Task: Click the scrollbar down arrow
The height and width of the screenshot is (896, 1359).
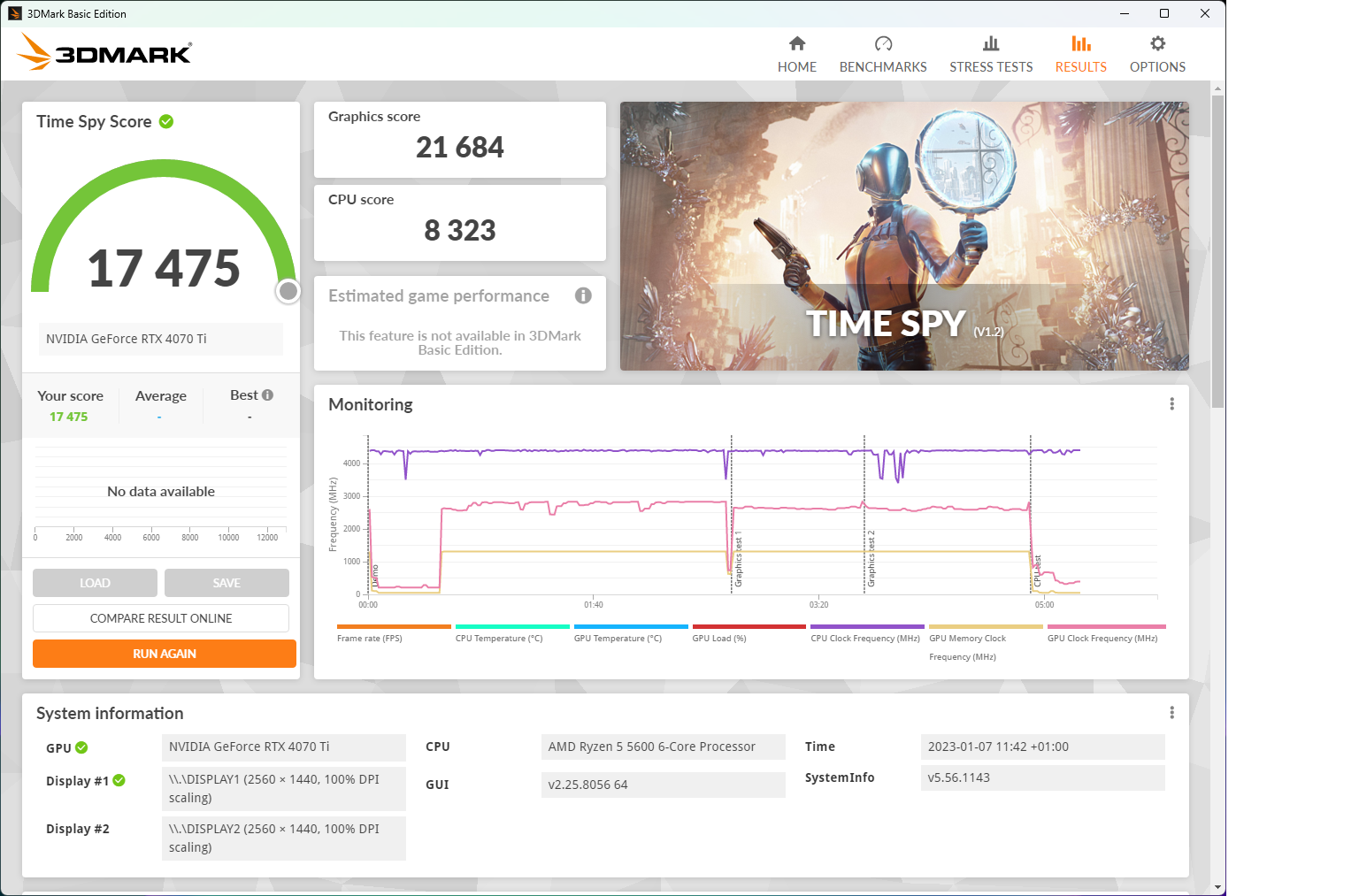Action: (1217, 887)
